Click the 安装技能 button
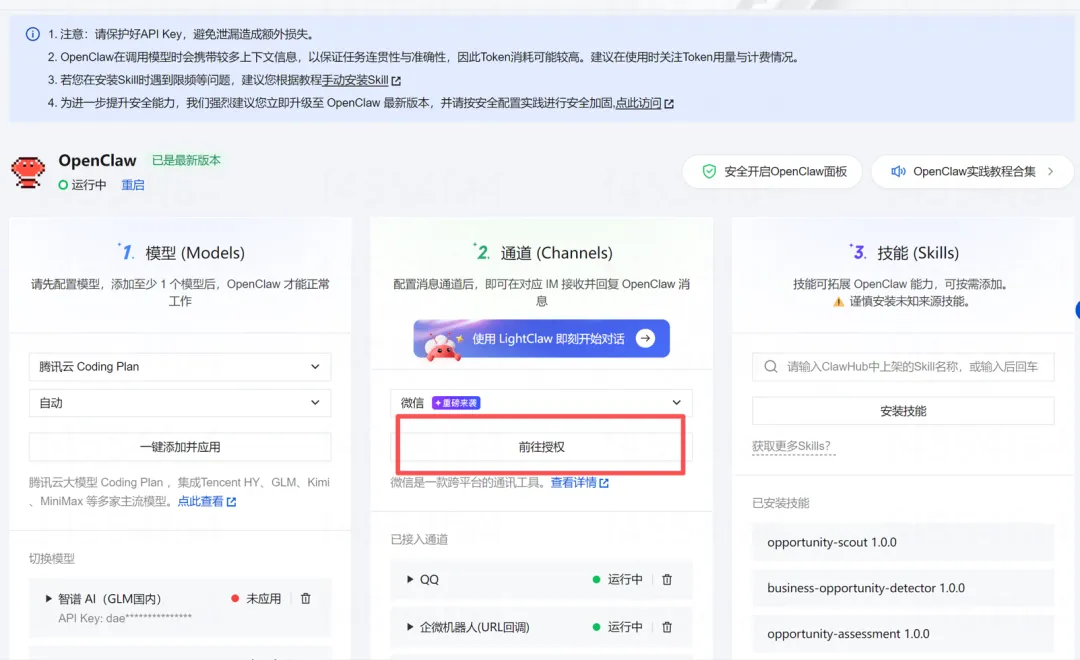Viewport: 1080px width, 660px height. click(903, 411)
